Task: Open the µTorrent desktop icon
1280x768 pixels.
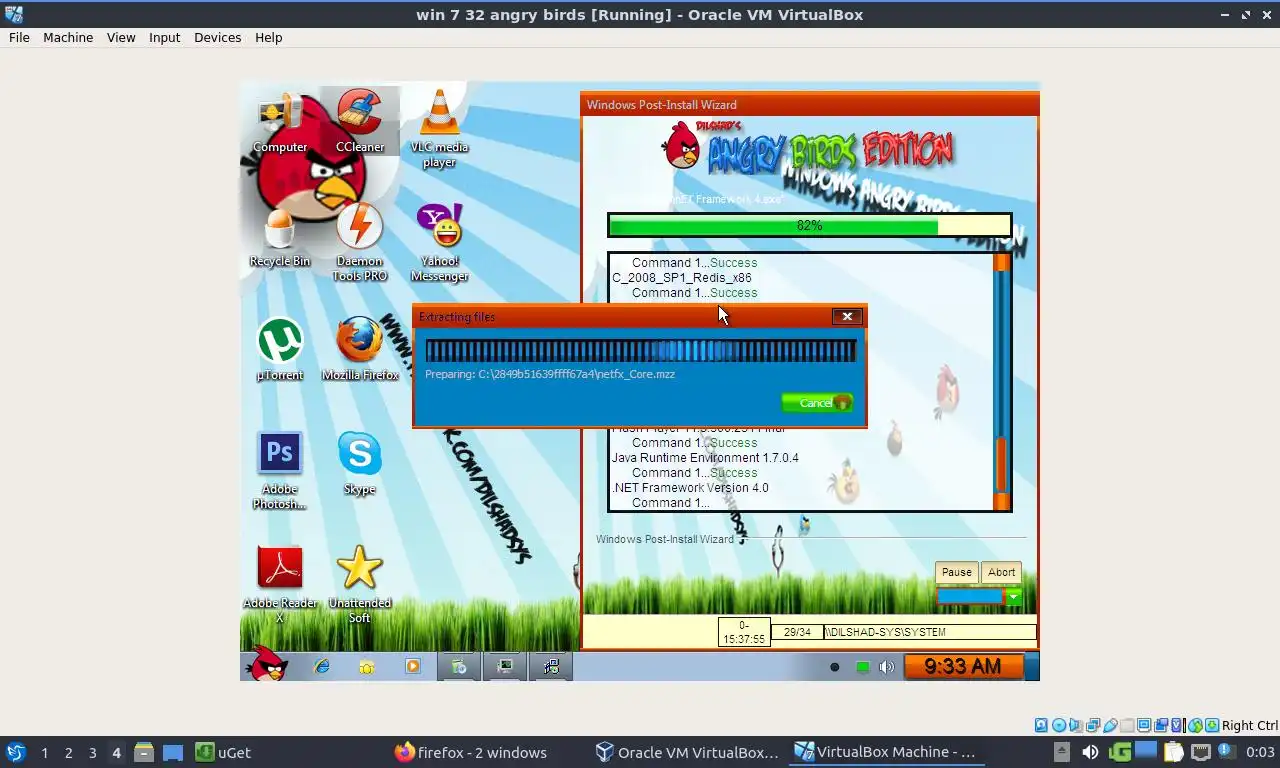Action: [x=280, y=350]
